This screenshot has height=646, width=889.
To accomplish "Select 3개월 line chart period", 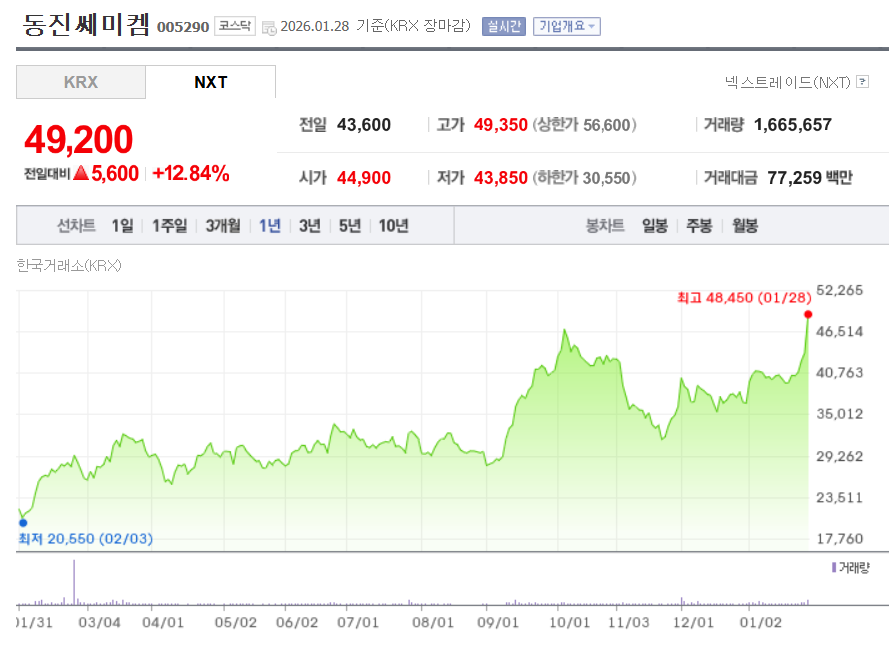I will point(223,226).
